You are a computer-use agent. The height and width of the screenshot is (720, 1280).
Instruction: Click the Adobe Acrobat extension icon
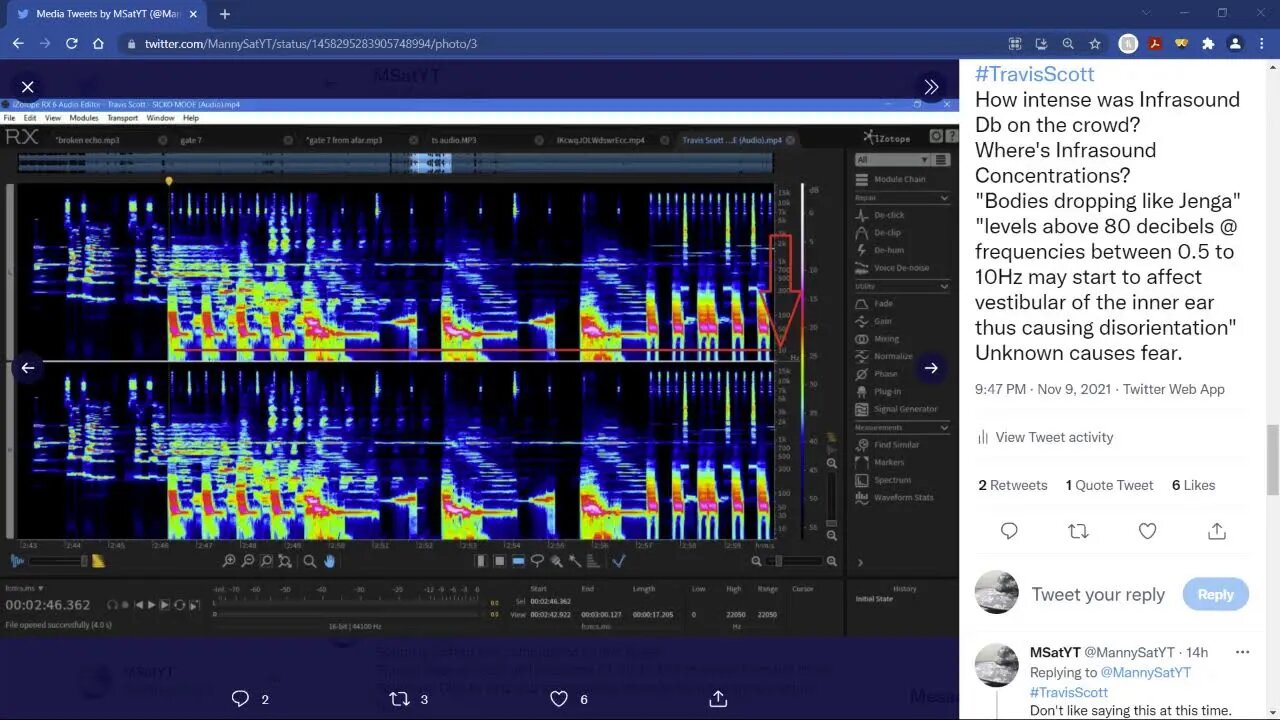(1155, 44)
